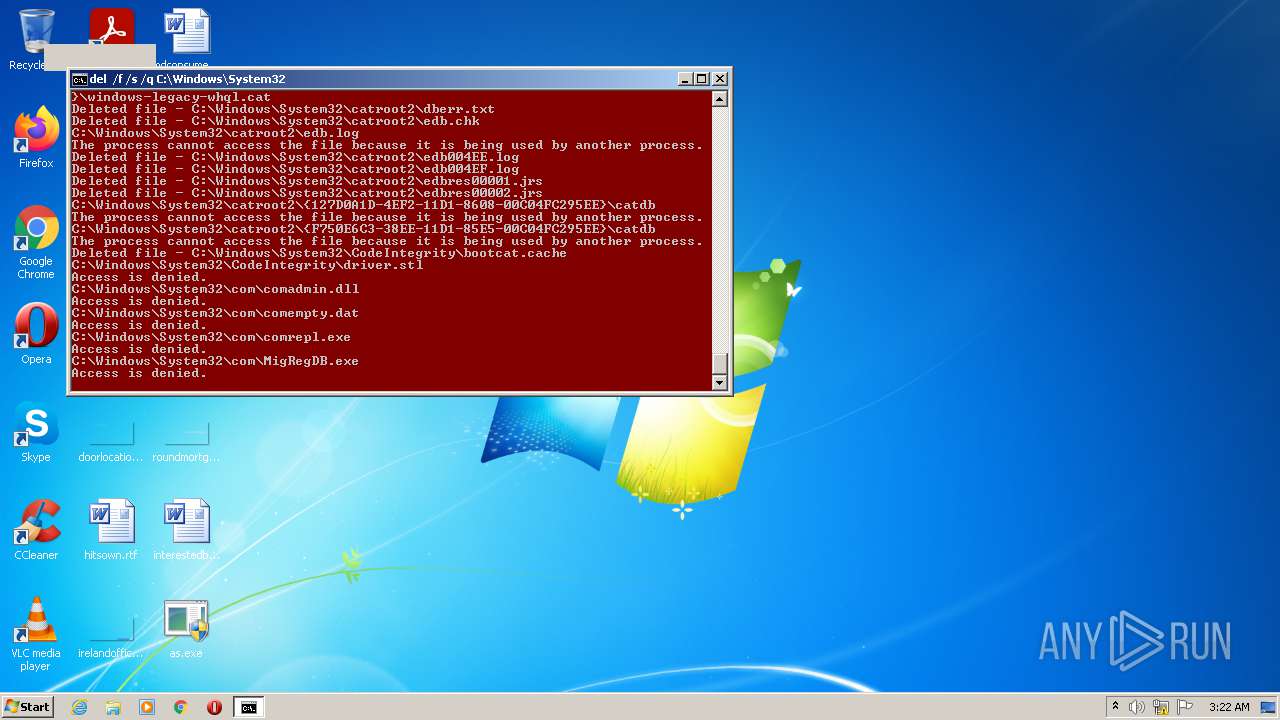Open the Word document icon at top
1280x720 pixels.
[x=186, y=32]
